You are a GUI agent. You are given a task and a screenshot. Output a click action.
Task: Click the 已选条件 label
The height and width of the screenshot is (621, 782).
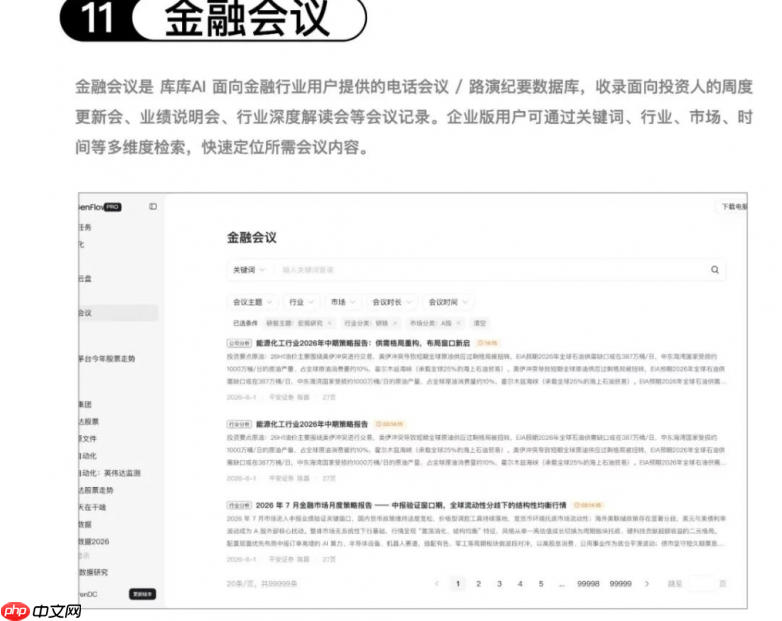click(x=245, y=323)
